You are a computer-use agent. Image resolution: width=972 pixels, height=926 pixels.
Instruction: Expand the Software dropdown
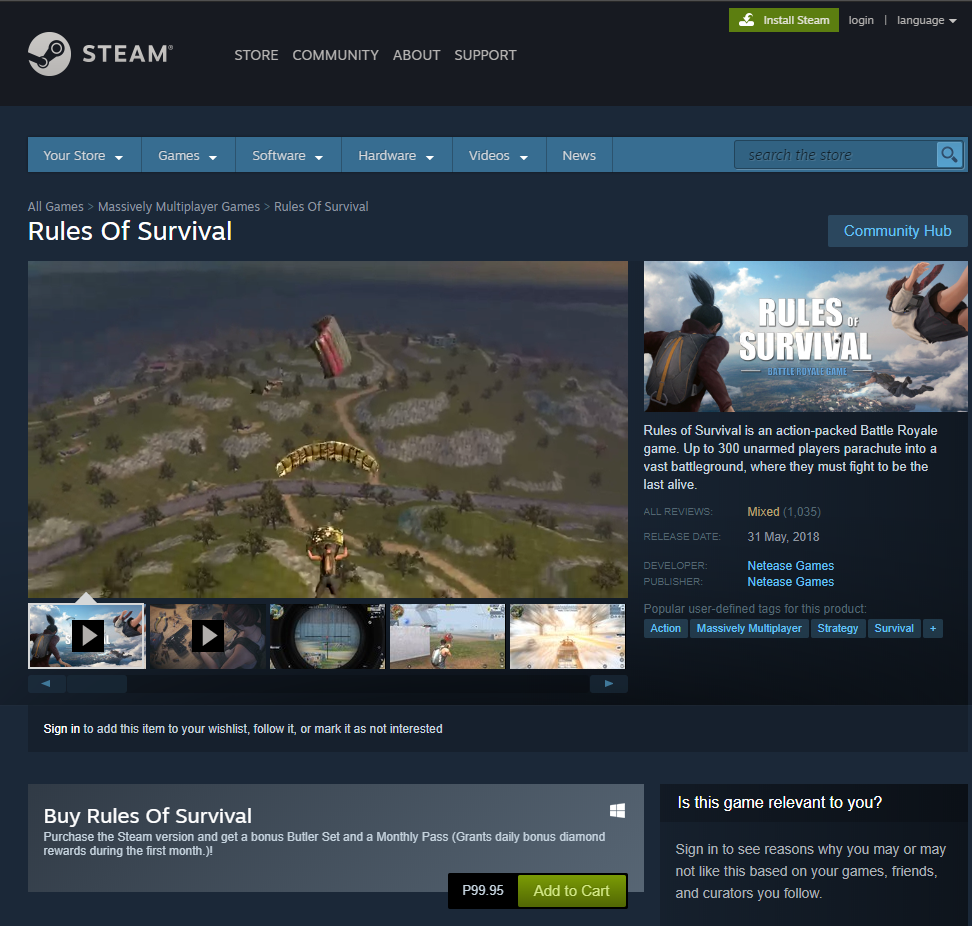tap(288, 155)
